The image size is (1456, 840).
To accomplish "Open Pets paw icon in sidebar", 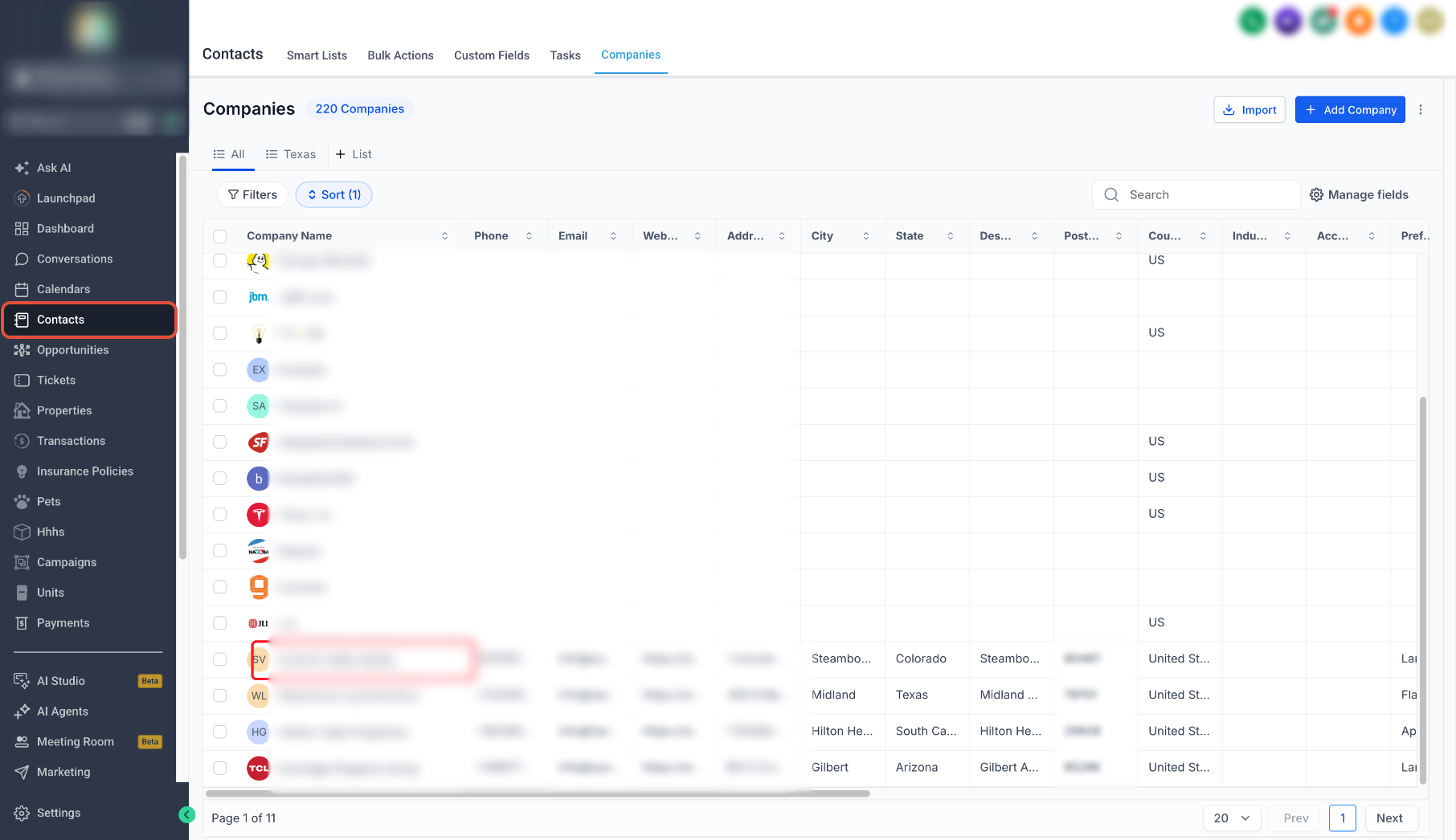I will click(22, 502).
